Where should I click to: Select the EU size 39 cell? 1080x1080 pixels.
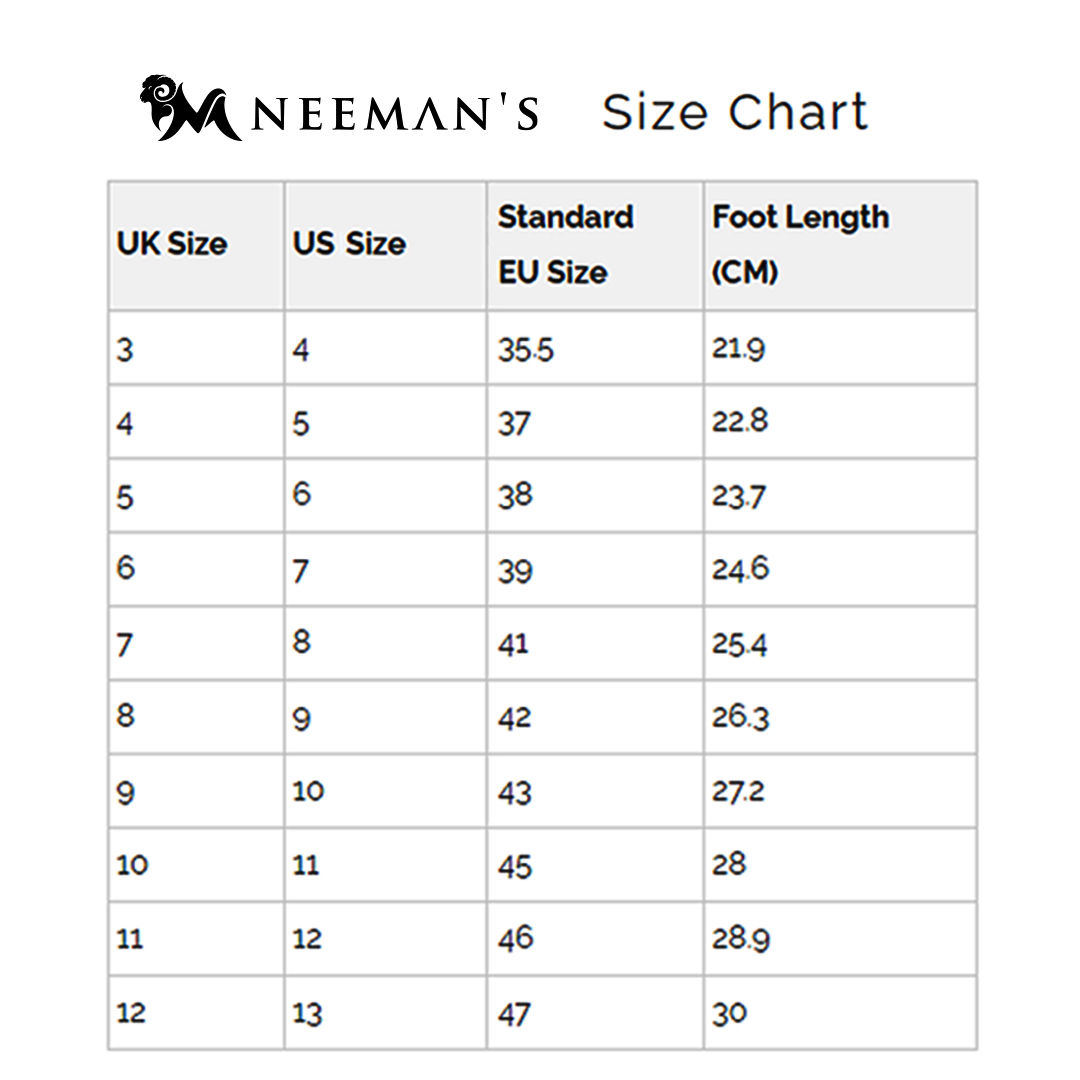(x=515, y=571)
